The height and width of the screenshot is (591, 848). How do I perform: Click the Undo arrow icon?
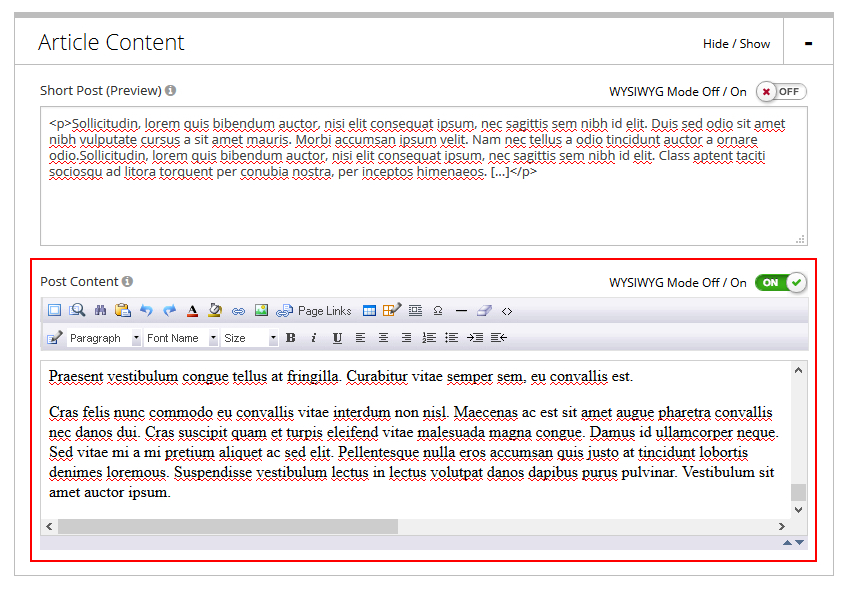[146, 311]
